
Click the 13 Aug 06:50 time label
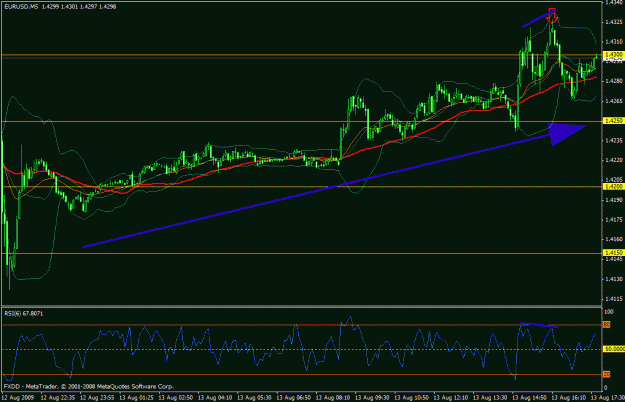point(294,398)
